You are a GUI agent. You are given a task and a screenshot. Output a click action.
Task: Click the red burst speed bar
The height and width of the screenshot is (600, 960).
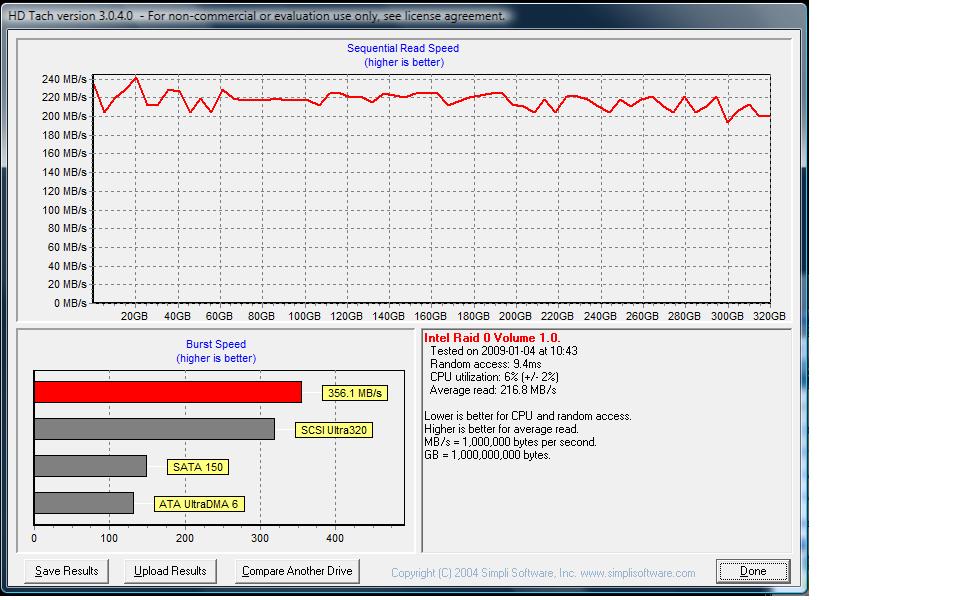point(168,392)
